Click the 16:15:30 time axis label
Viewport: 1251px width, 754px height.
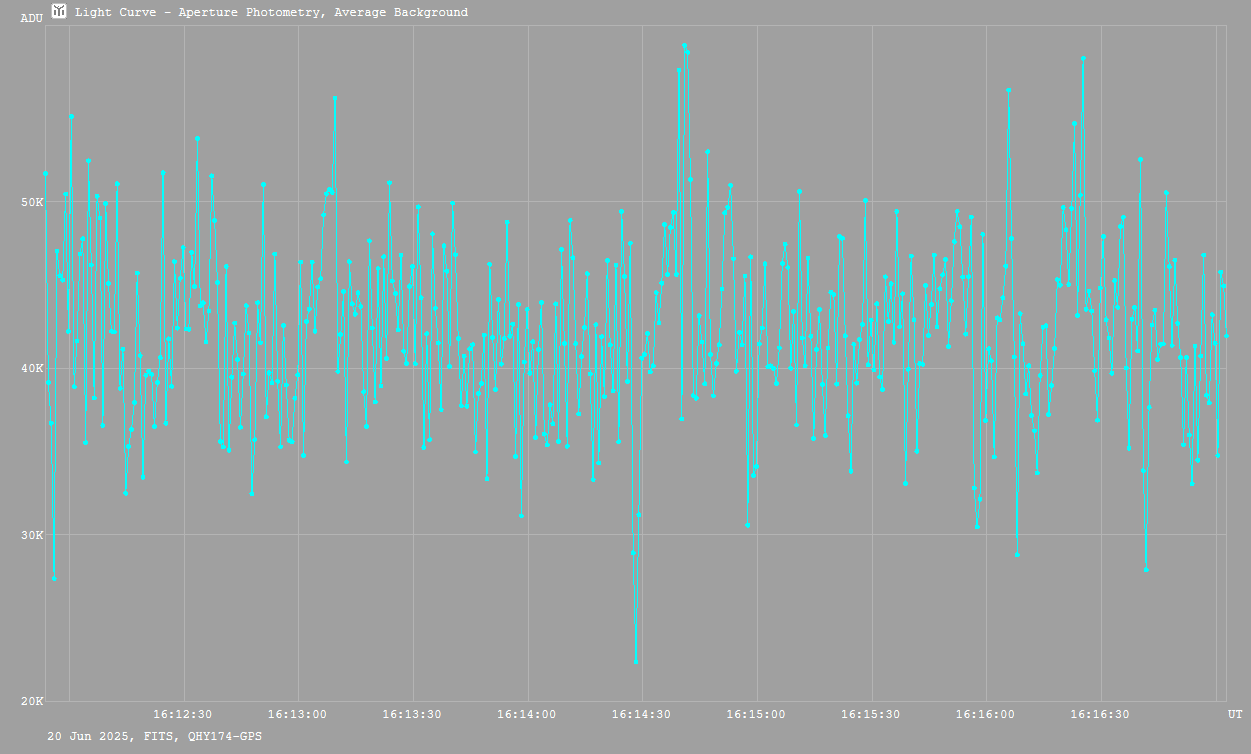coord(871,714)
